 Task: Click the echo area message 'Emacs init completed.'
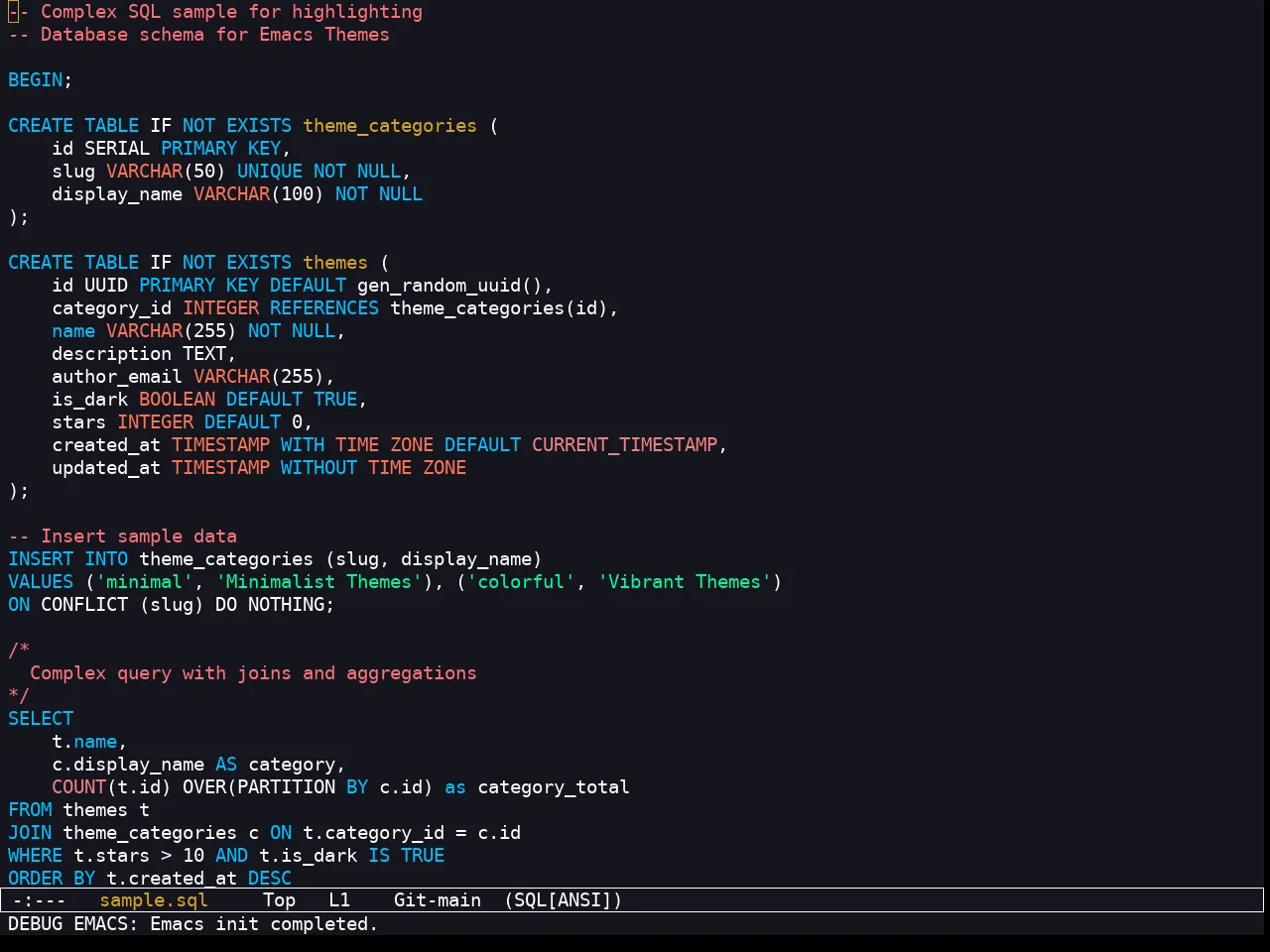pos(264,924)
